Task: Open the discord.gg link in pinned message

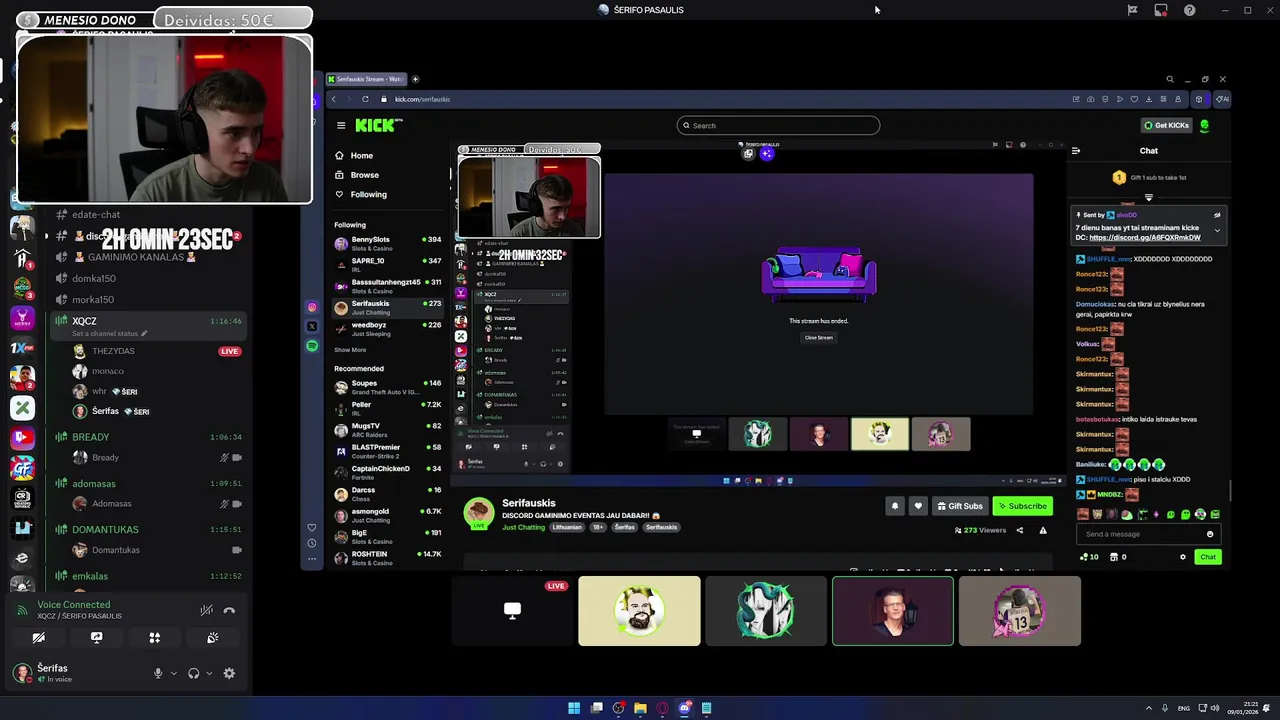Action: point(1145,238)
